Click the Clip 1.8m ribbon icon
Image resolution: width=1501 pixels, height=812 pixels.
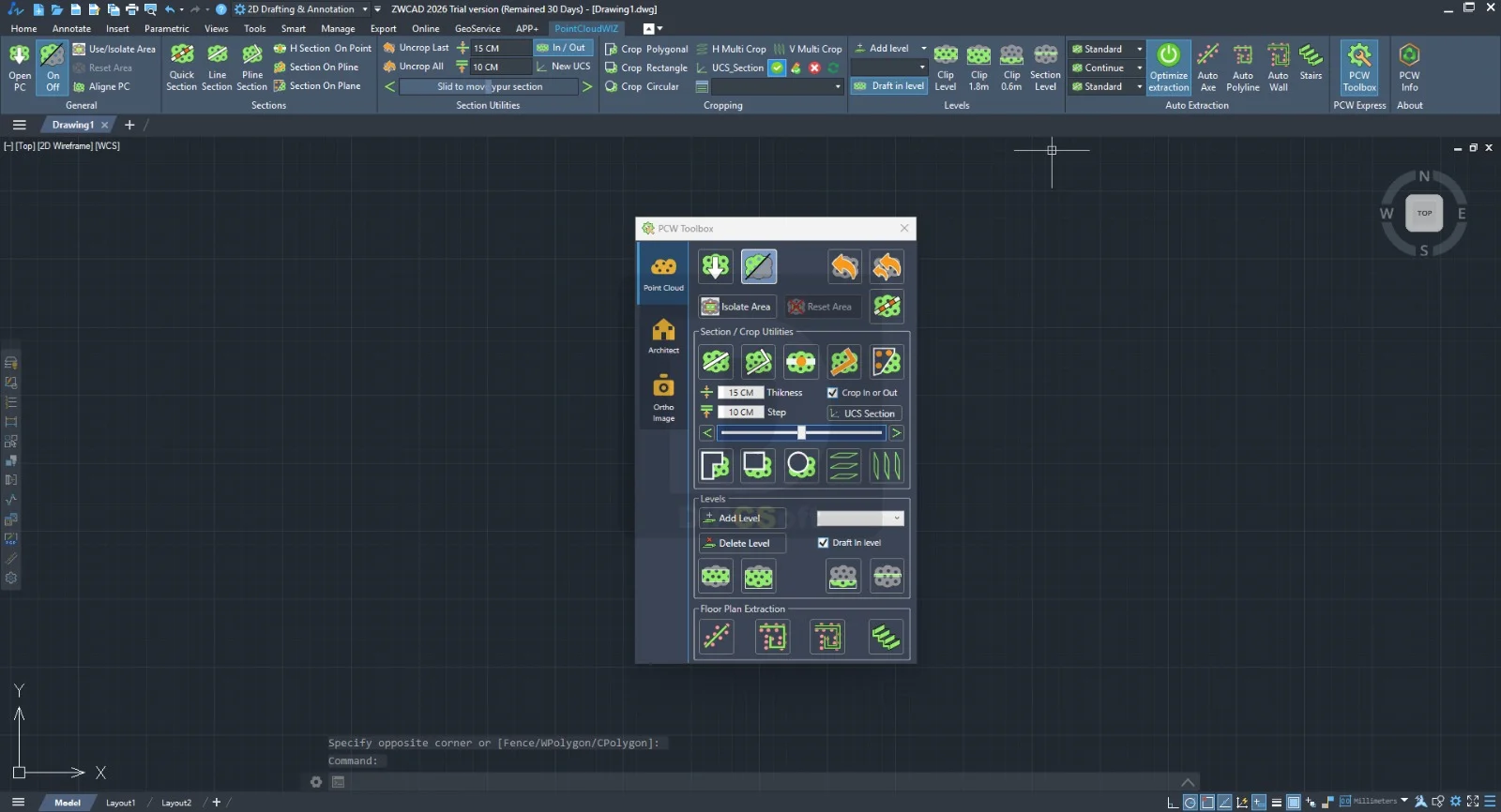[x=978, y=68]
